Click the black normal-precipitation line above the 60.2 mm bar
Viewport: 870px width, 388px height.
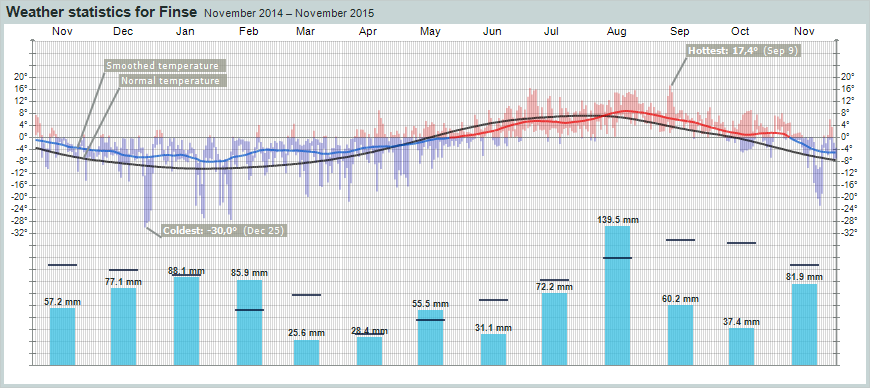point(680,240)
